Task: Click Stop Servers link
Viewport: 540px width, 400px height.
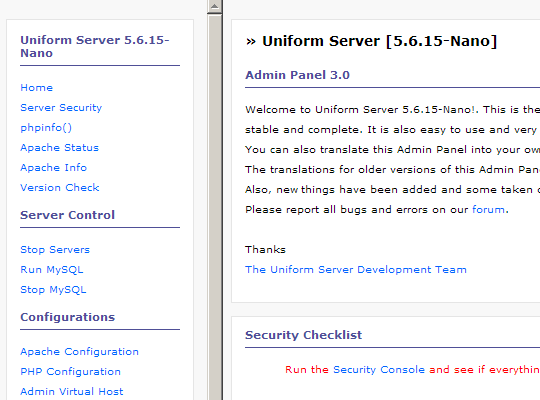Action: click(x=55, y=249)
